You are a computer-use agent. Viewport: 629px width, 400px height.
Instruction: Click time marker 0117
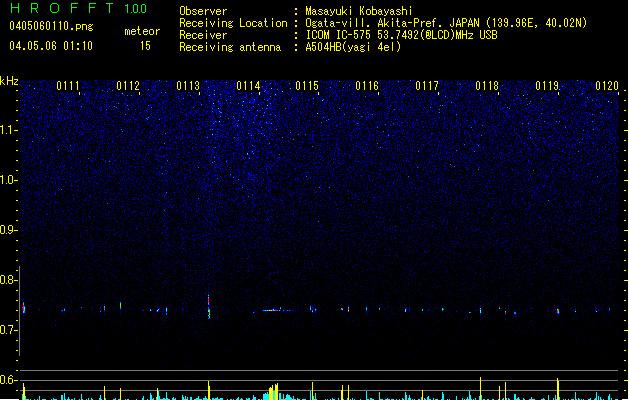[427, 86]
